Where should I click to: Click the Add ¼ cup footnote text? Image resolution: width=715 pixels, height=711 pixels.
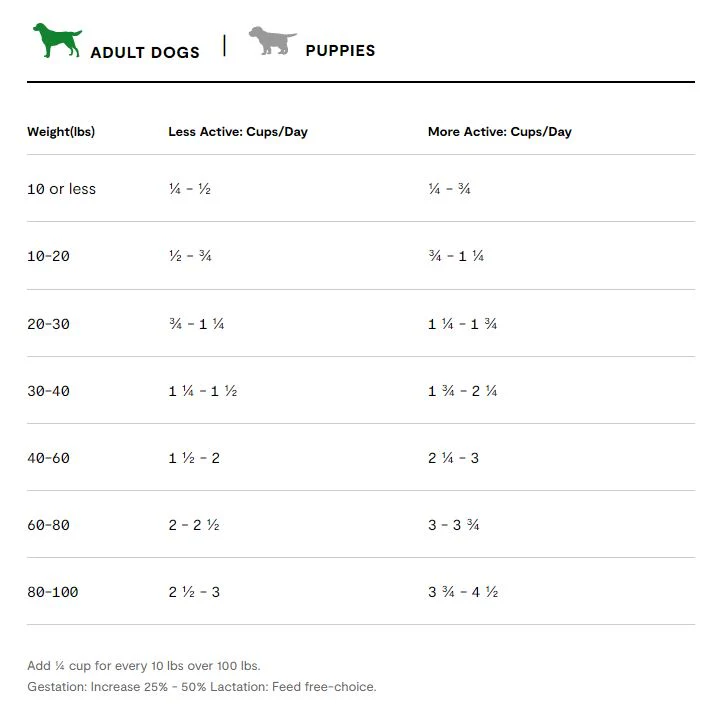coord(144,666)
